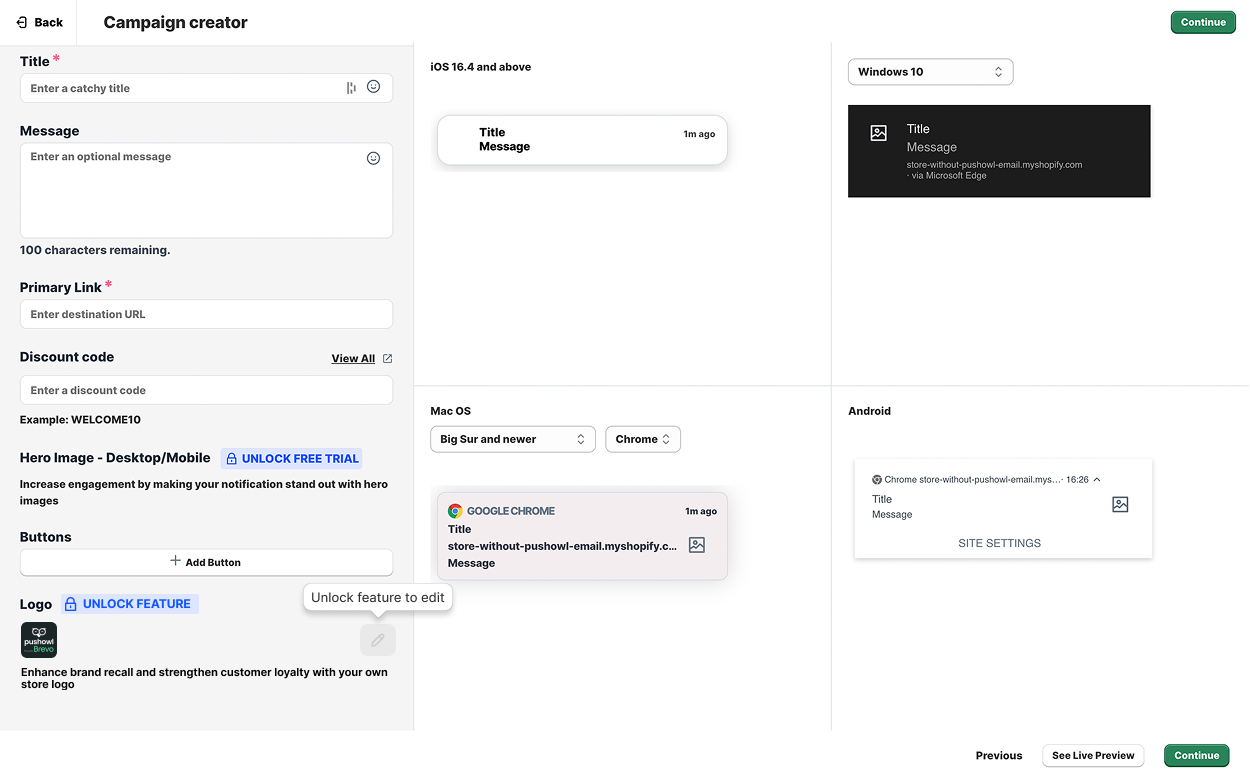Open the Big Sur and newer dropdown
1250x780 pixels.
[512, 439]
